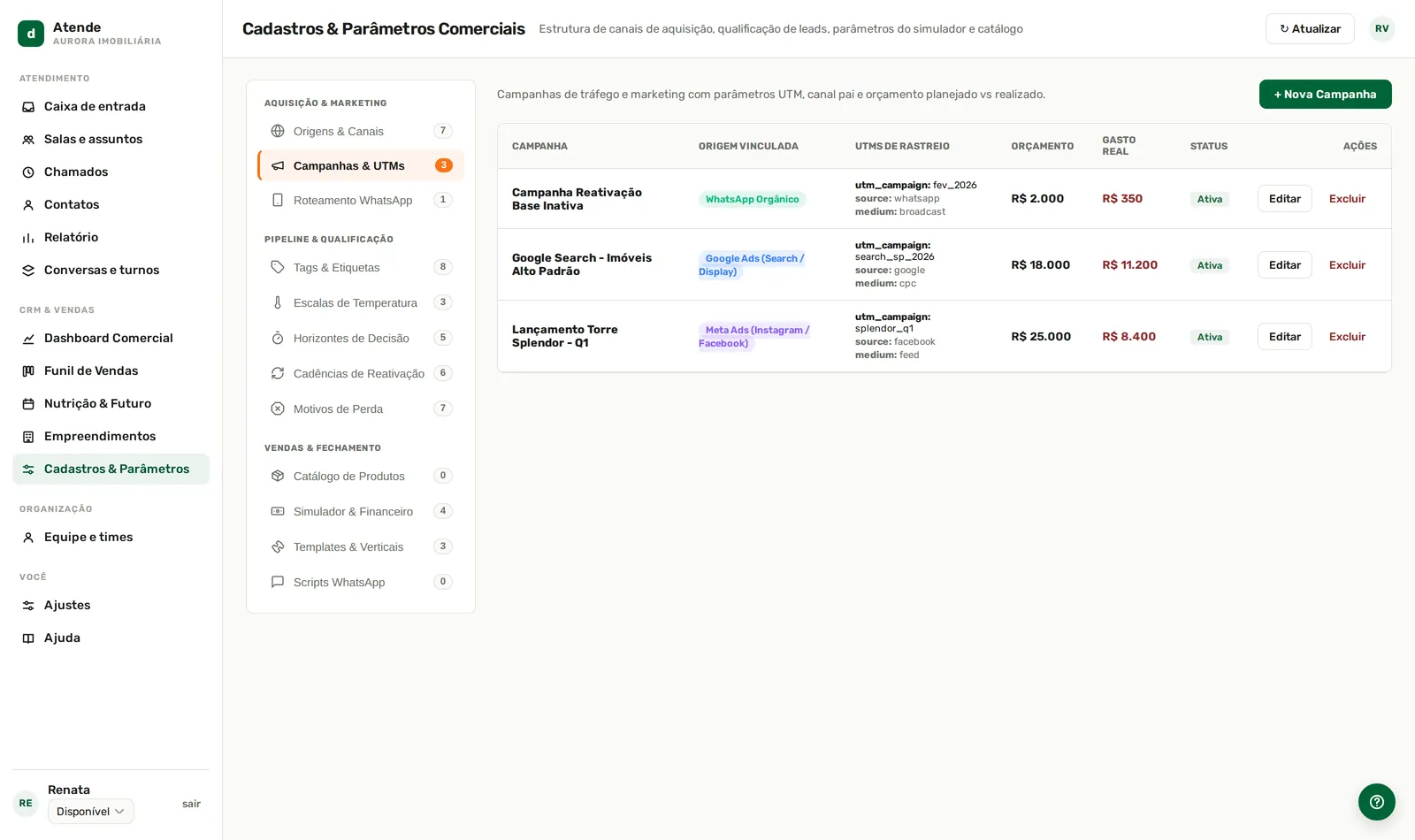Open Ajuda help page
The width and height of the screenshot is (1415, 840).
pos(111,638)
